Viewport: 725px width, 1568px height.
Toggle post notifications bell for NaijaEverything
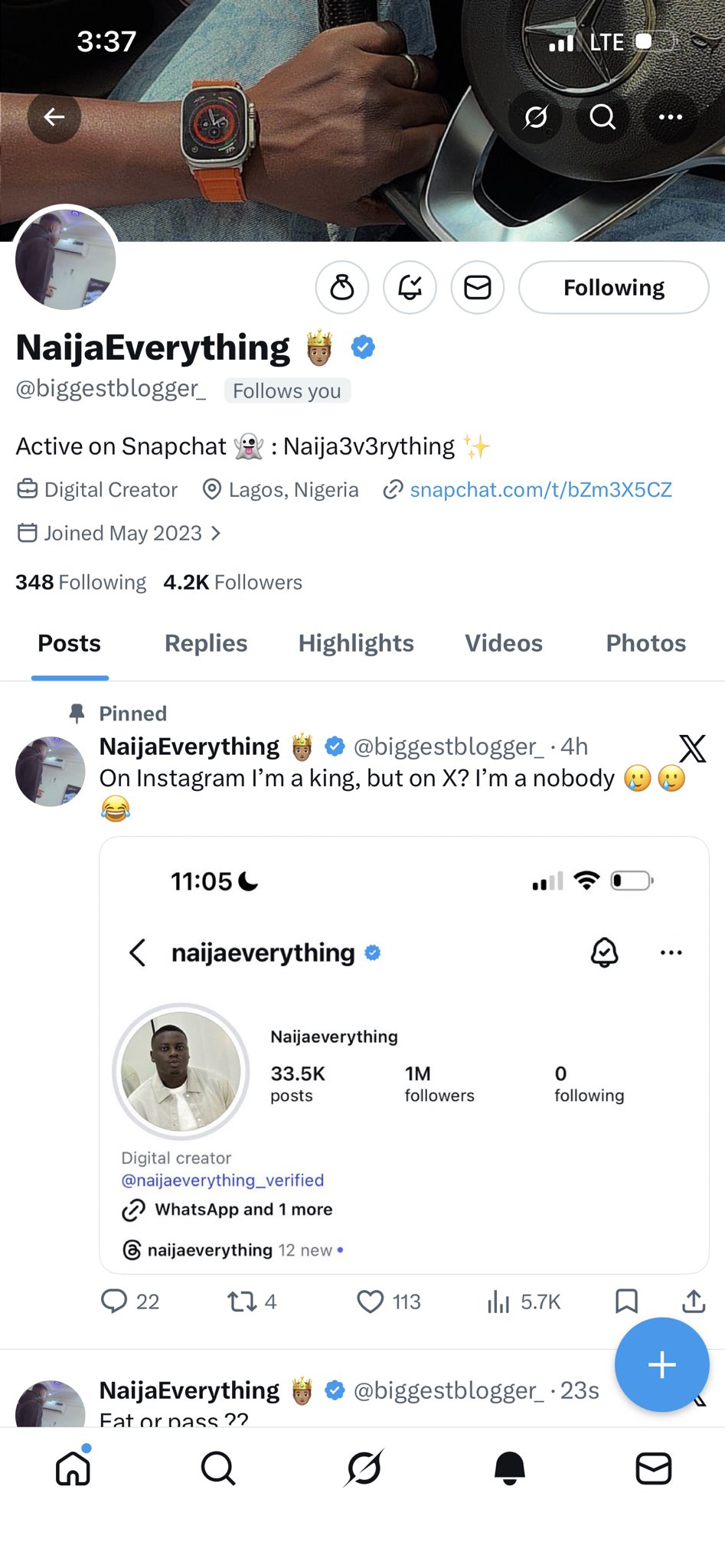pyautogui.click(x=410, y=288)
